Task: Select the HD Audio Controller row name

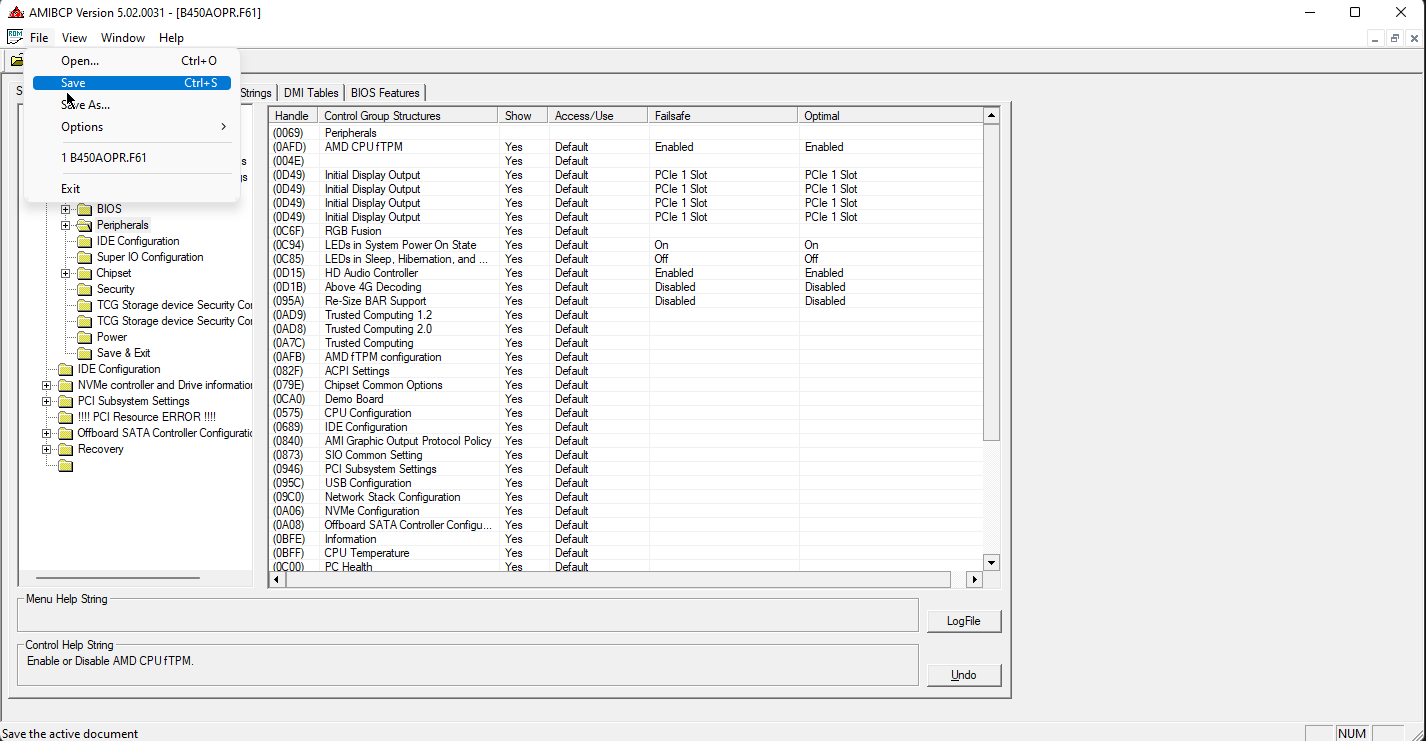Action: point(371,273)
